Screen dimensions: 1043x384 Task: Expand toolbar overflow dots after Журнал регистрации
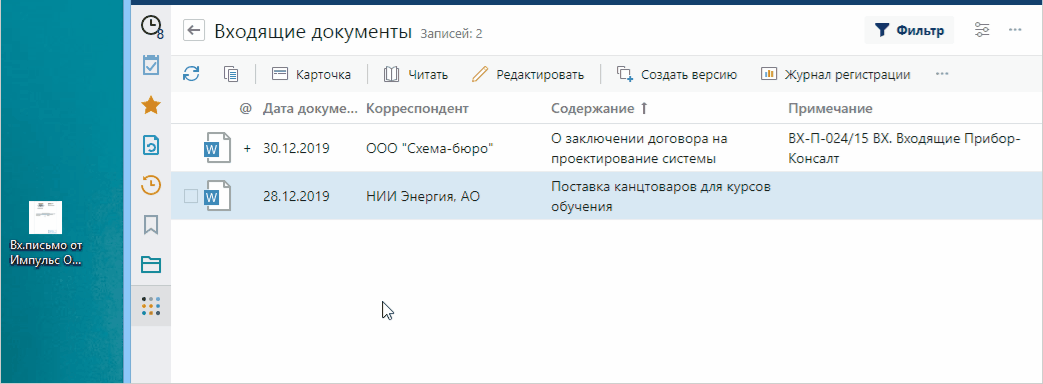pos(942,74)
